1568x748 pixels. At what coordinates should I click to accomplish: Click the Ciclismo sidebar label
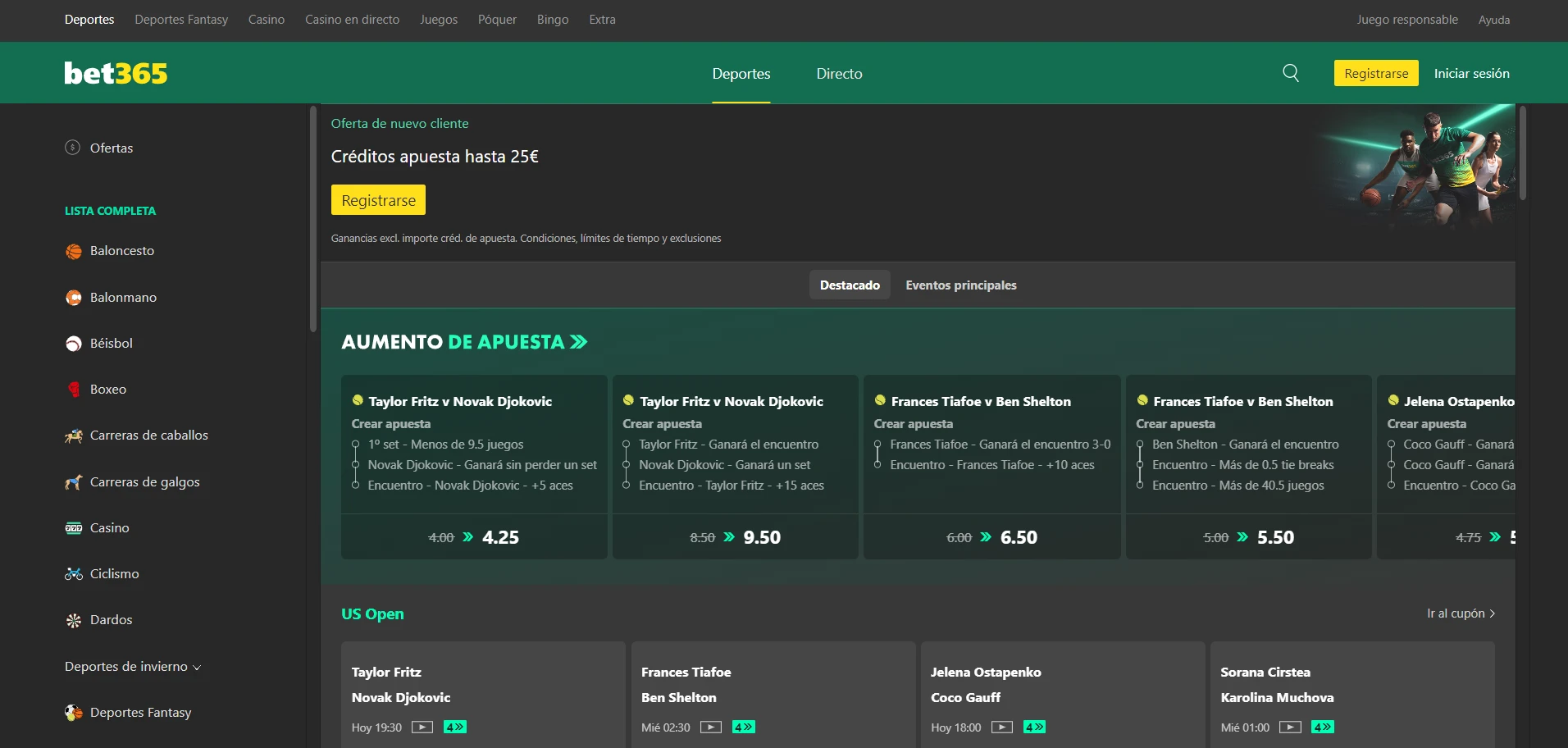point(115,574)
